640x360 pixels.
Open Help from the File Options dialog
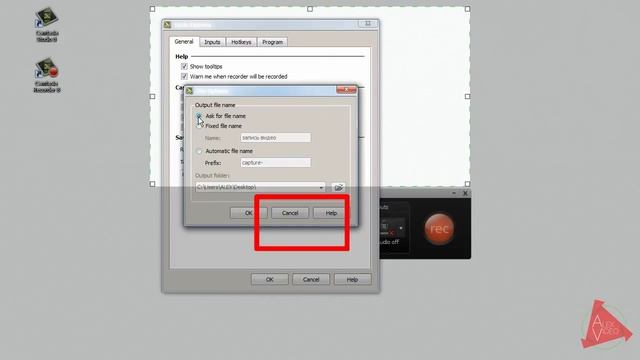click(331, 213)
